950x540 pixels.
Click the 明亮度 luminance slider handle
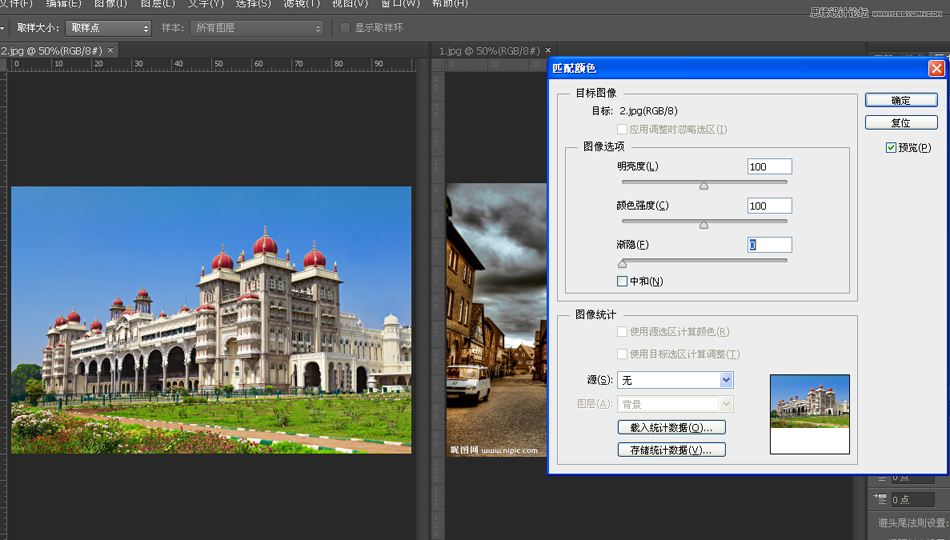pyautogui.click(x=704, y=185)
